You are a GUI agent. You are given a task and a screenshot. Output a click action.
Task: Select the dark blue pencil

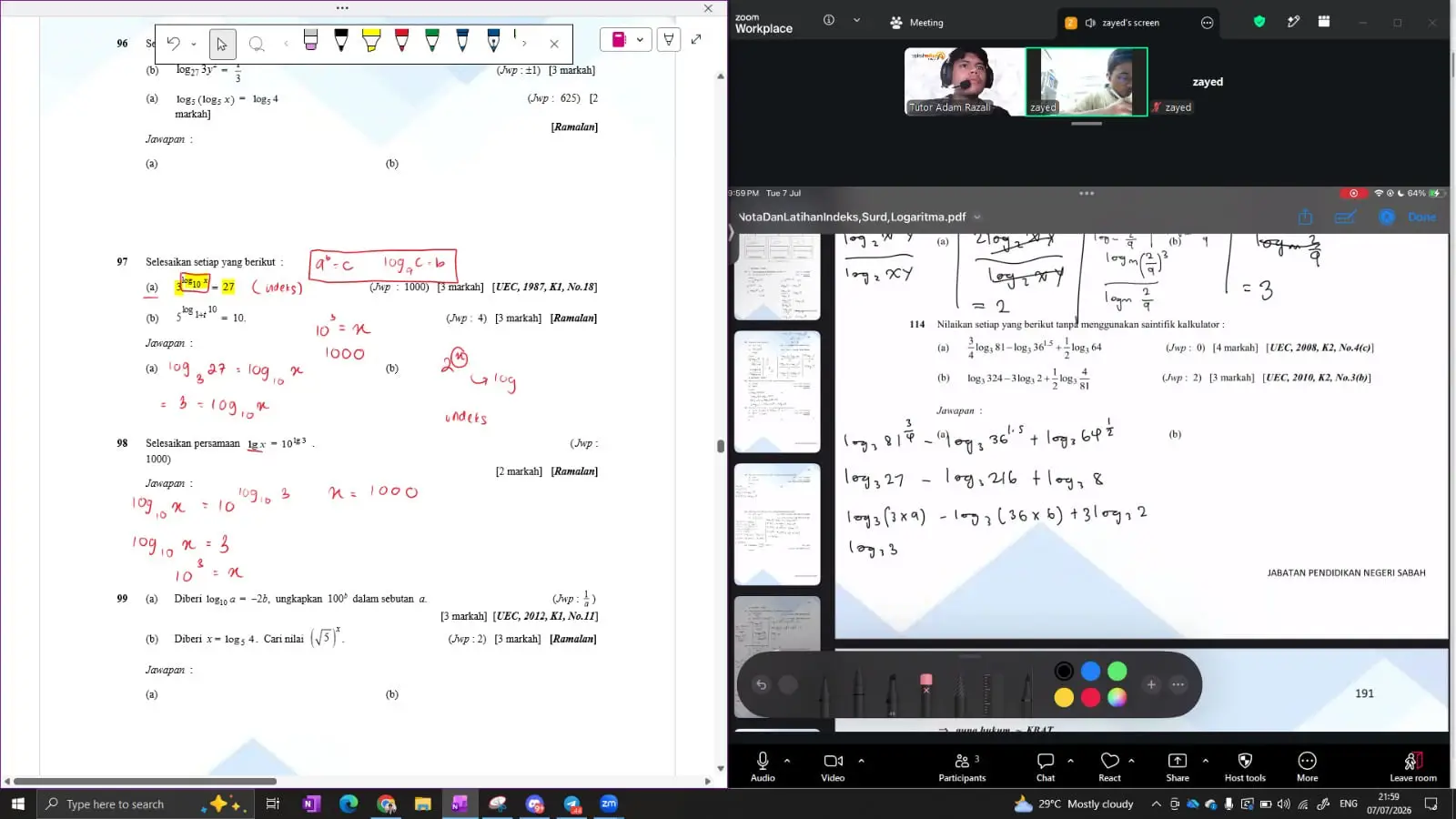point(462,40)
